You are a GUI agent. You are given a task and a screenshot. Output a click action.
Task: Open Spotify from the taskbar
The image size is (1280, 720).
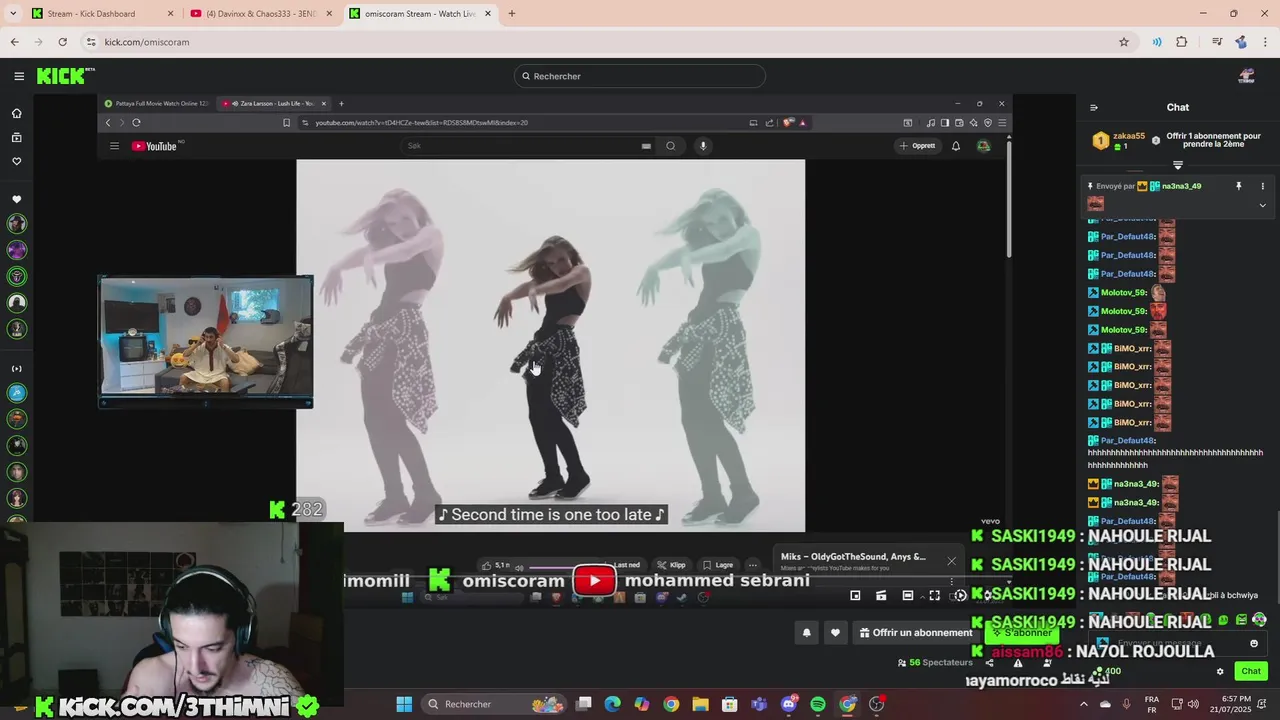(x=818, y=704)
